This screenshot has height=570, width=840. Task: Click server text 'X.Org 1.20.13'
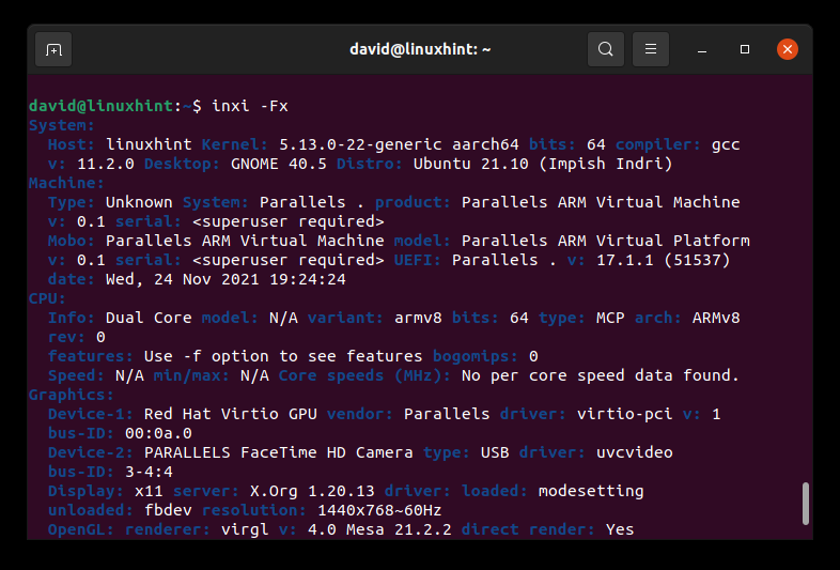pyautogui.click(x=312, y=491)
